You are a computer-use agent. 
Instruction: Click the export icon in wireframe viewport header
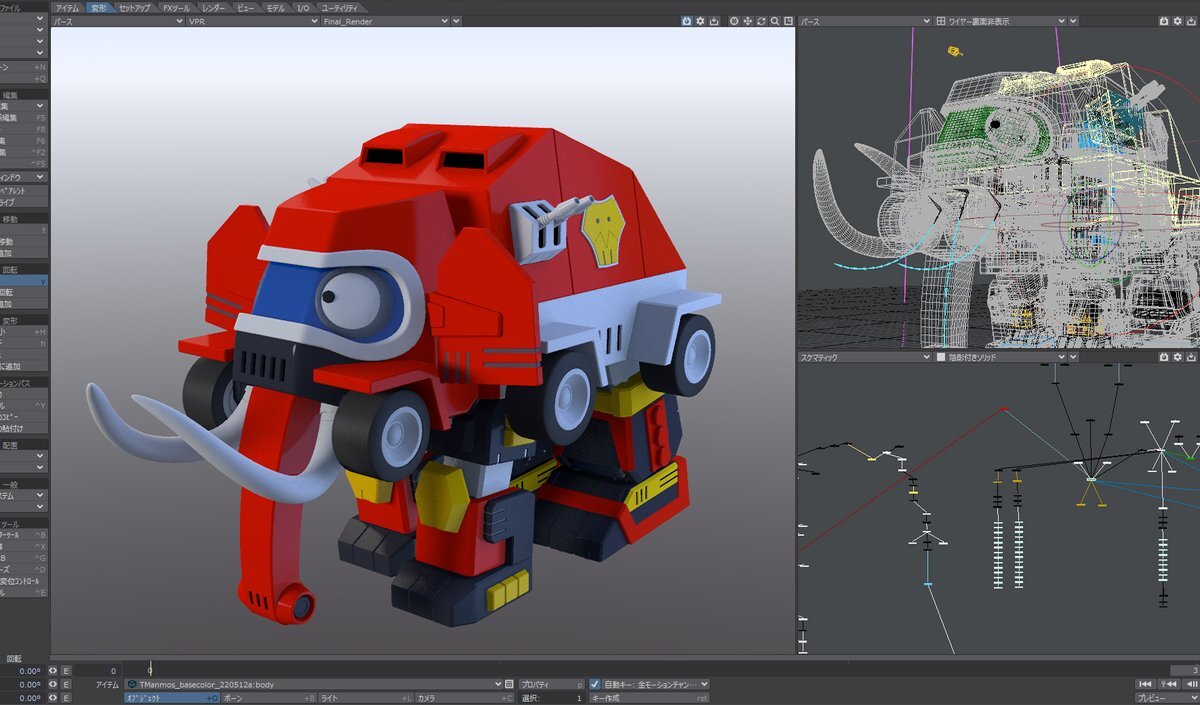coord(1191,21)
